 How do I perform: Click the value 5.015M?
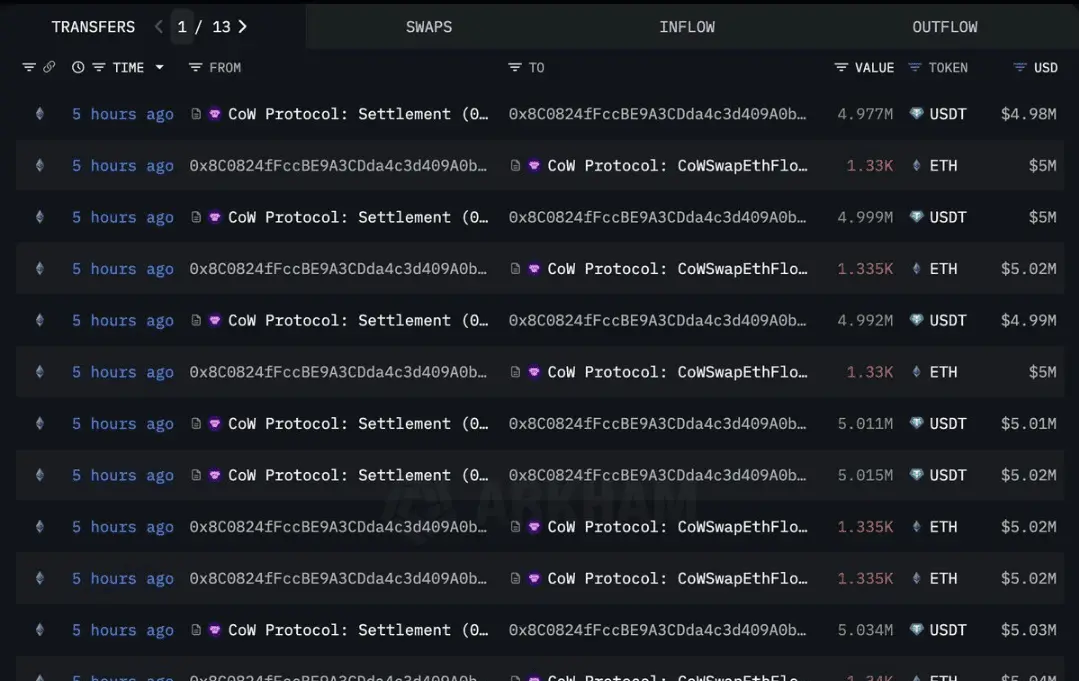[865, 475]
